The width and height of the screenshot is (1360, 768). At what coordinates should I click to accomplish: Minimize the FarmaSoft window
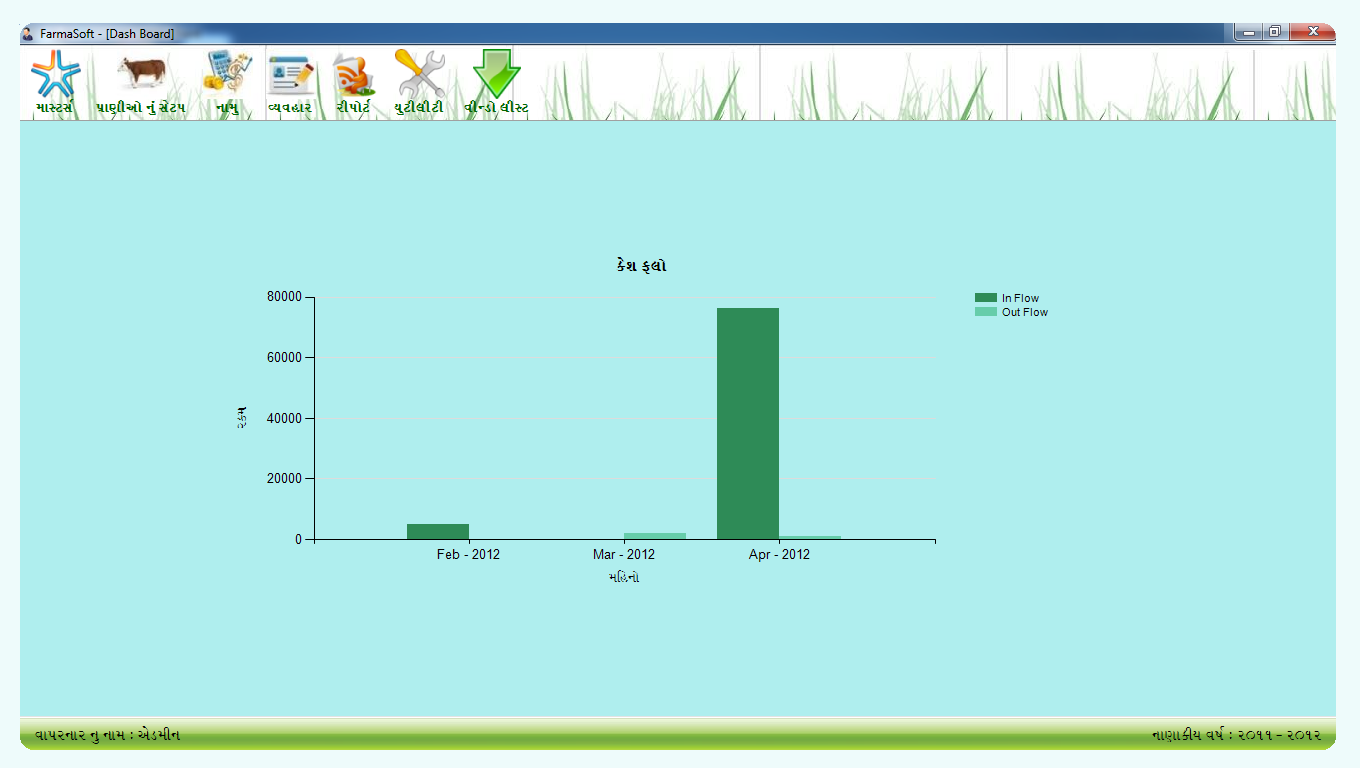[x=1247, y=31]
